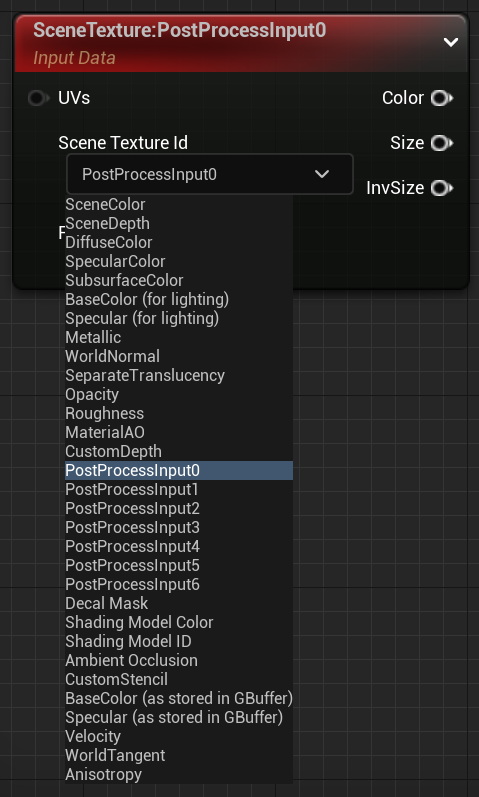Image resolution: width=479 pixels, height=797 pixels.
Task: Click the SceneTexture:PostProcessInput0 node title
Action: tap(179, 30)
